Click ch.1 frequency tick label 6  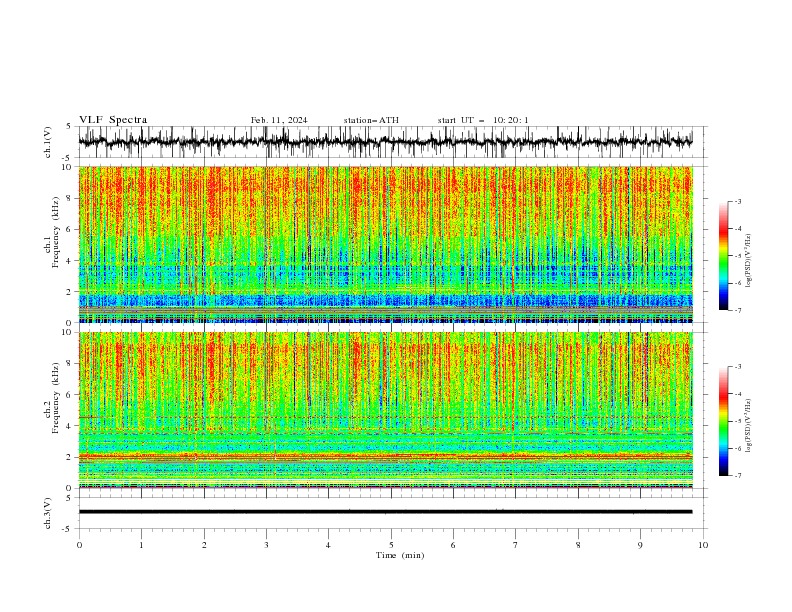[69, 229]
